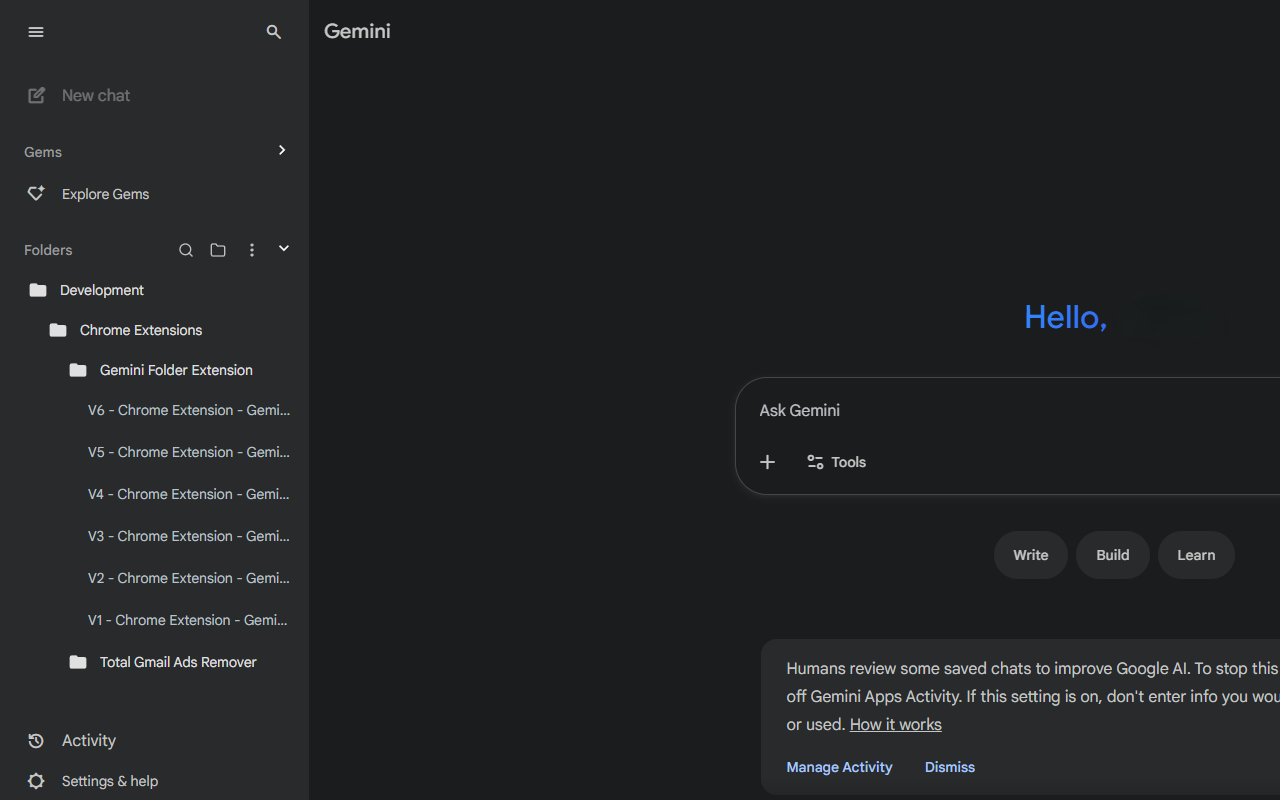This screenshot has height=800, width=1280.
Task: Search folders with the Folders magnifier icon
Action: tap(186, 250)
